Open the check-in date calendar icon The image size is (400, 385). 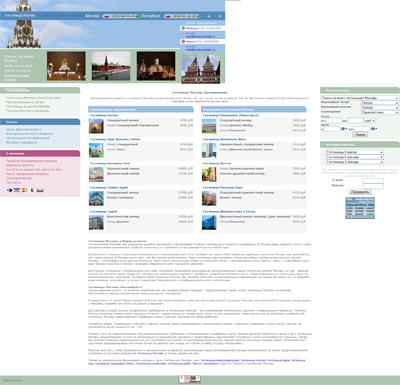point(344,129)
